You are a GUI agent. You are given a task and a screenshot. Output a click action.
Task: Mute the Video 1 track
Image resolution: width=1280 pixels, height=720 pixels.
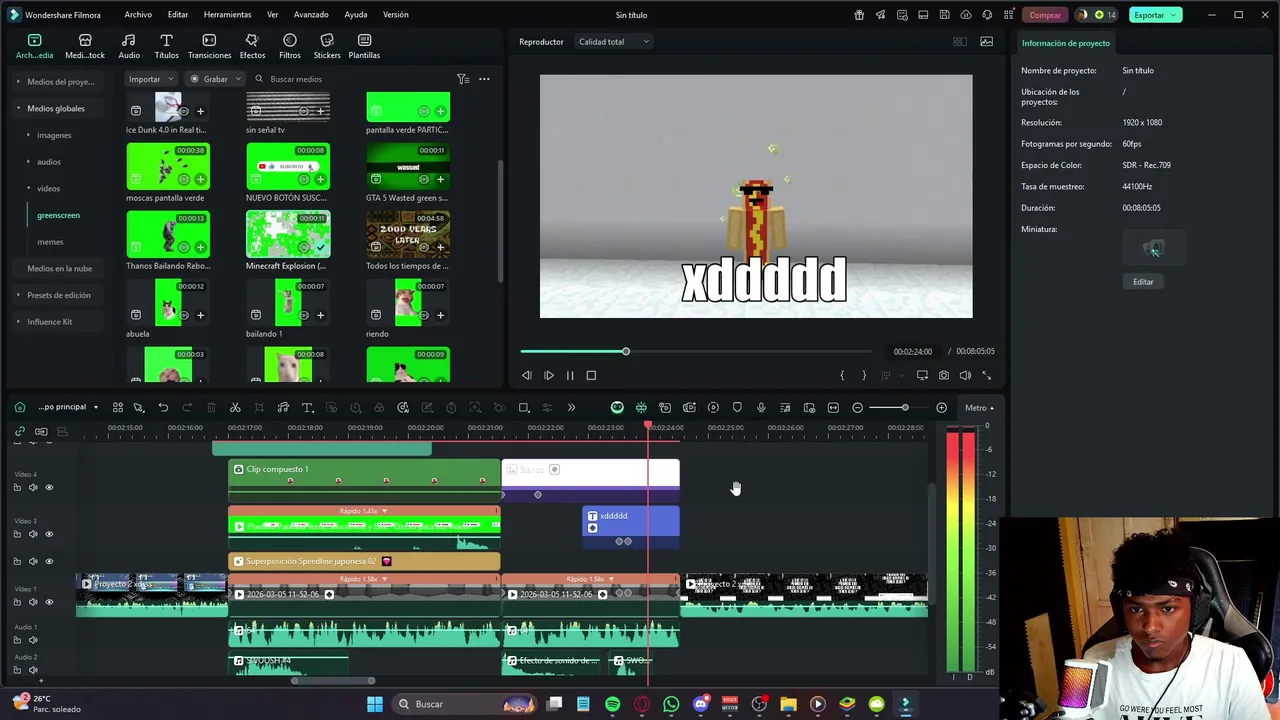coord(33,602)
